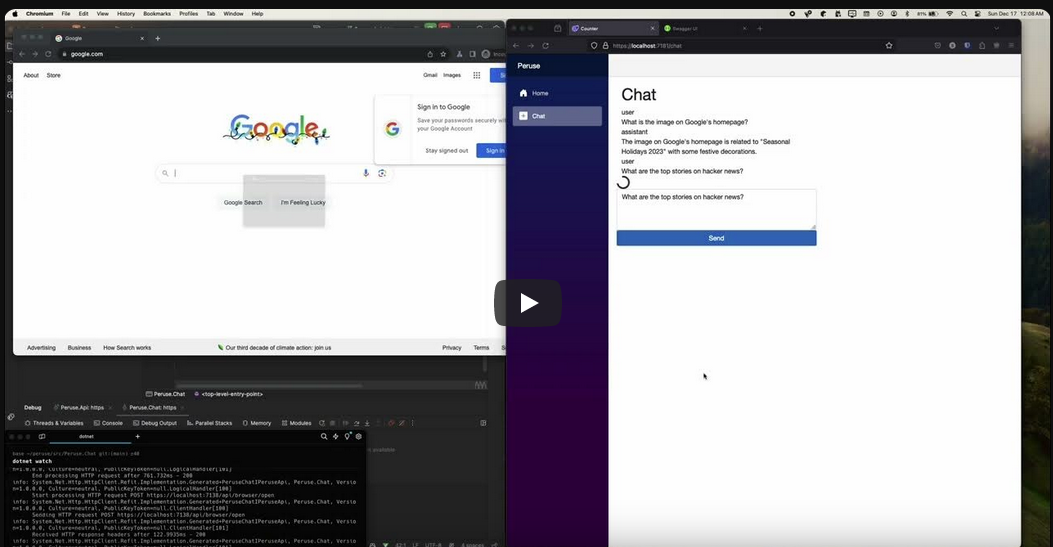Bookmark the localhost page with star
Image resolution: width=1053 pixels, height=547 pixels.
click(x=889, y=46)
